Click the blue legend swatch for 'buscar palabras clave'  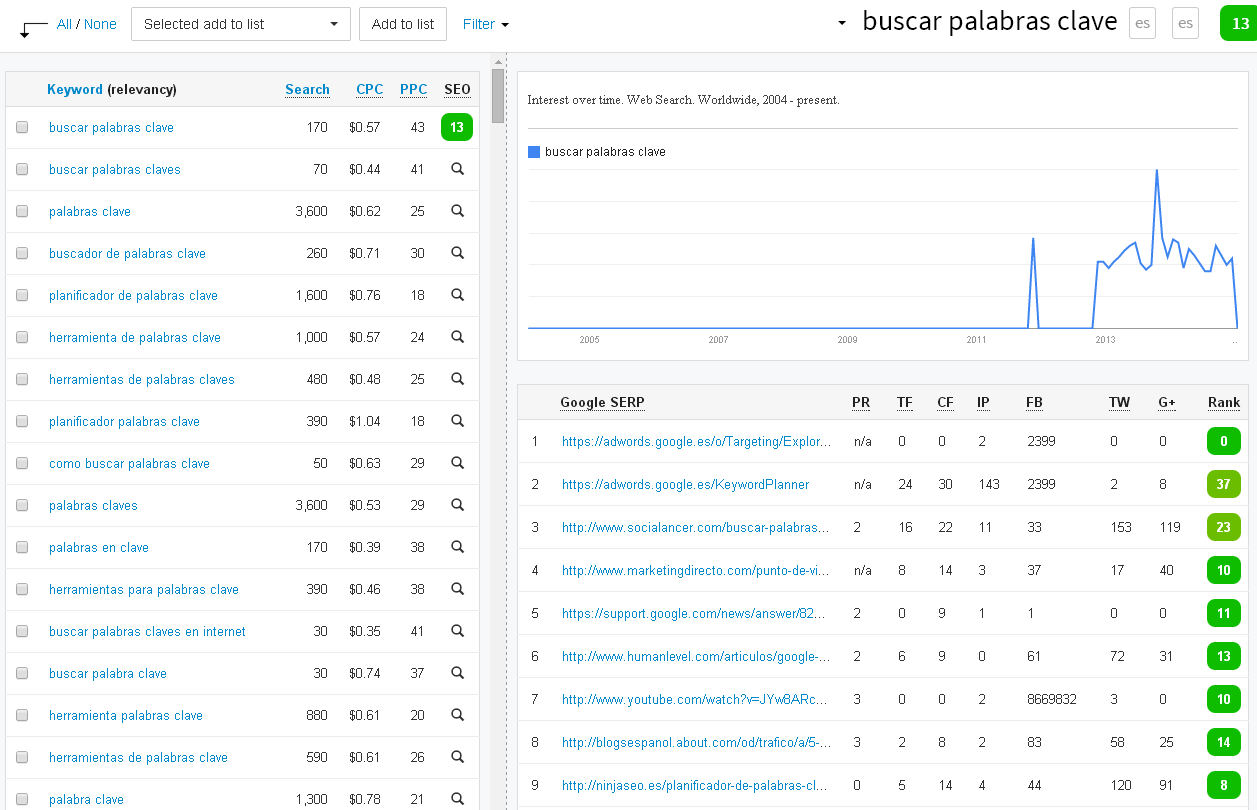click(534, 152)
